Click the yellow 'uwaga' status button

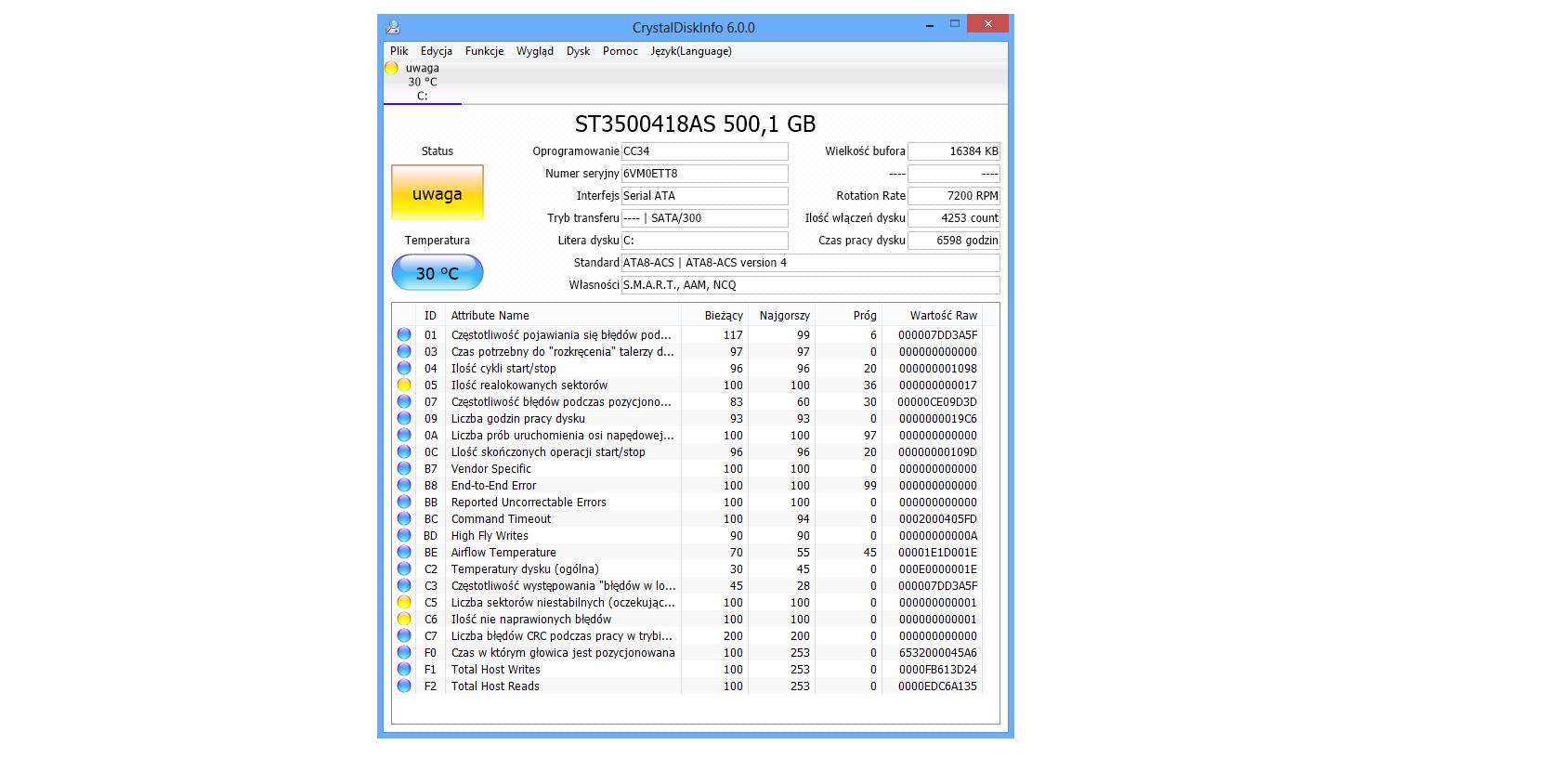click(x=438, y=192)
